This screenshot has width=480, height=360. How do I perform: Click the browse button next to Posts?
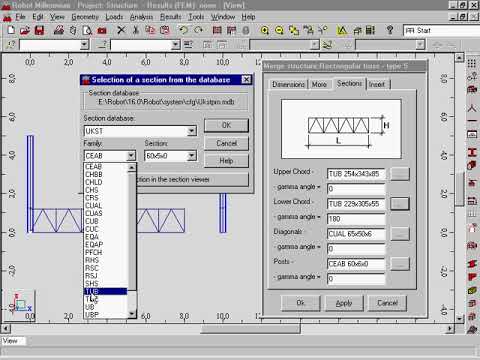pyautogui.click(x=400, y=264)
